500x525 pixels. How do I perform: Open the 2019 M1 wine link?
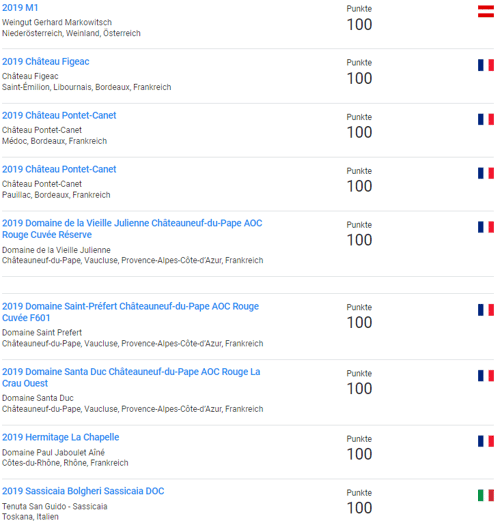(x=20, y=8)
